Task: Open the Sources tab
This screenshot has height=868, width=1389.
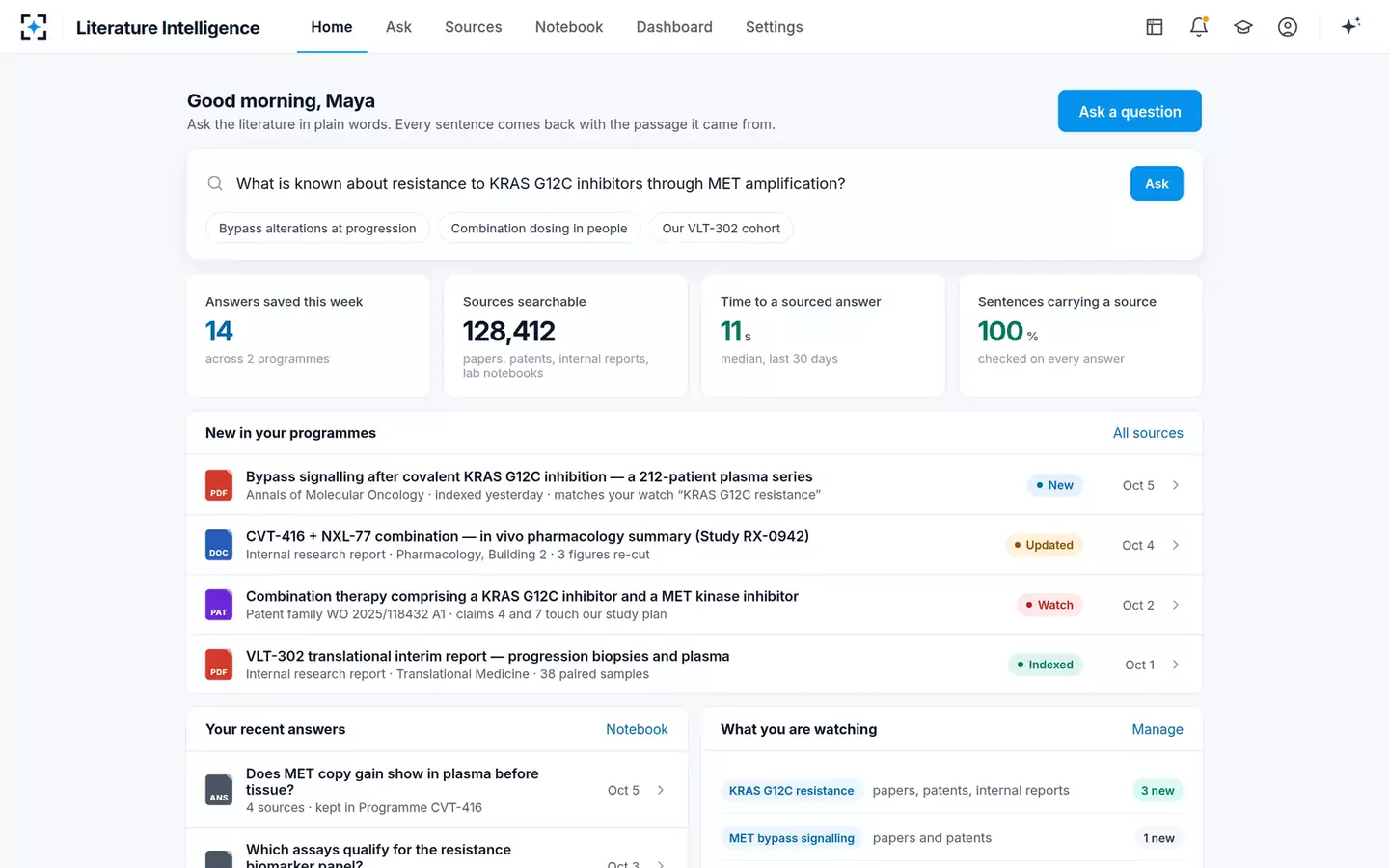Action: tap(474, 27)
